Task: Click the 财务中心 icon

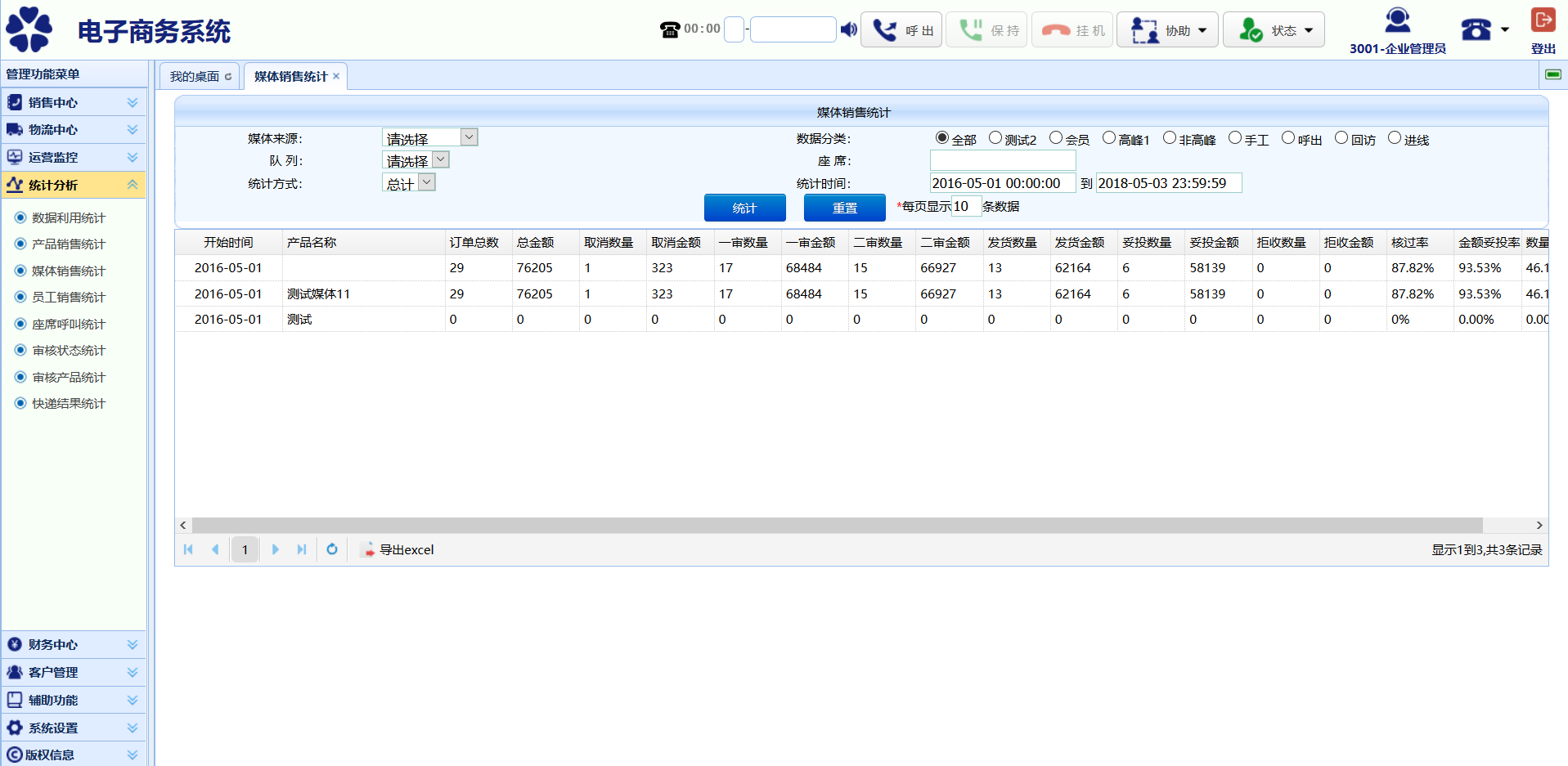Action: [15, 644]
